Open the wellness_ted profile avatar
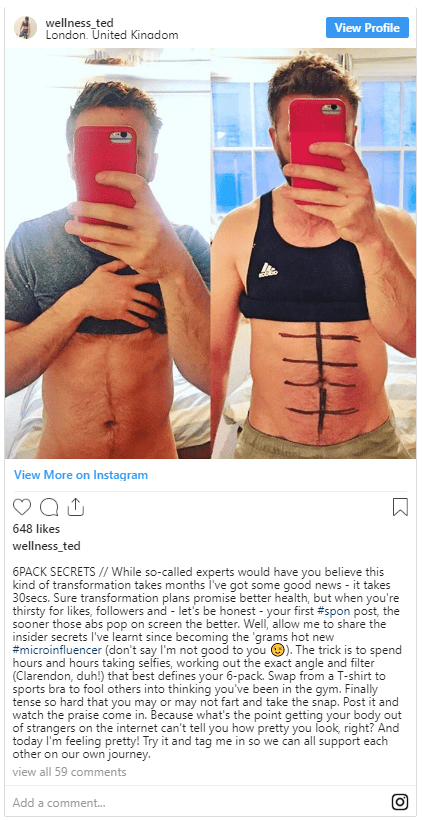Viewport: 422px width, 820px height. point(26,28)
